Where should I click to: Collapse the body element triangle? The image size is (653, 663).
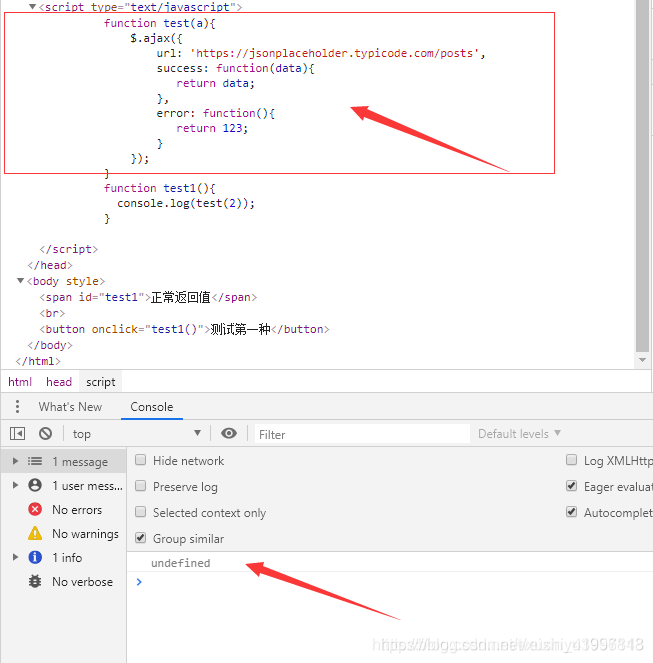(x=20, y=281)
